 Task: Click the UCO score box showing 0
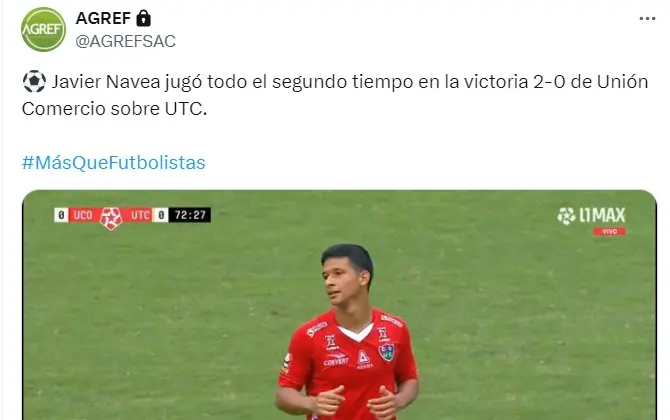(x=61, y=215)
